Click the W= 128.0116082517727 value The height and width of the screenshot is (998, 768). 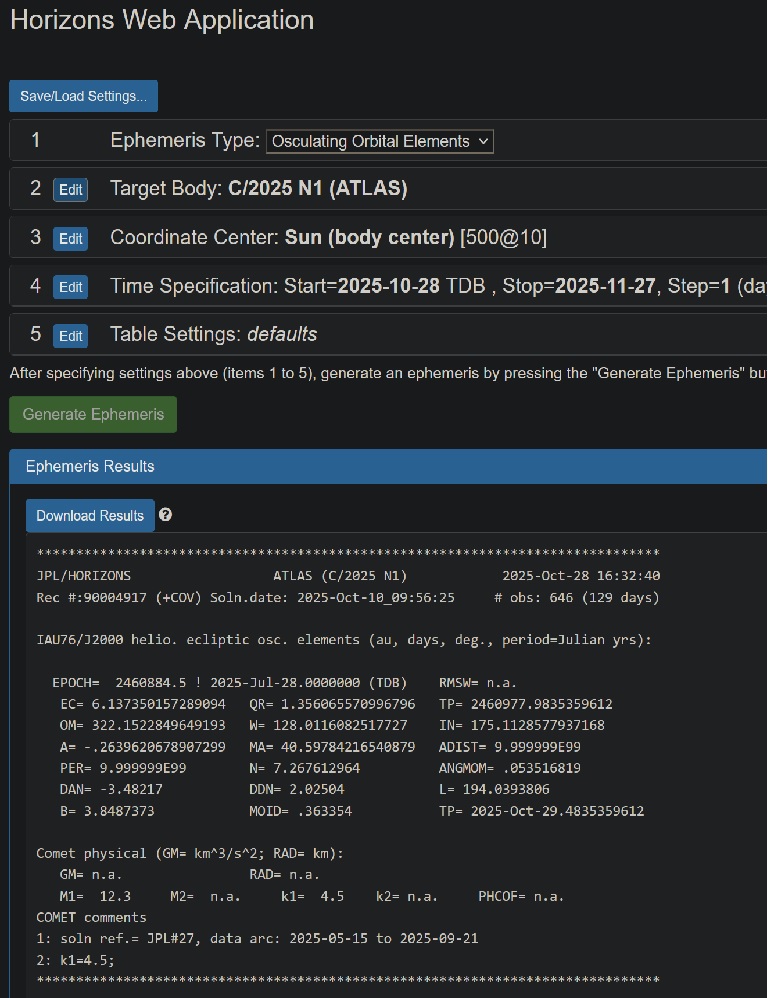tap(328, 725)
